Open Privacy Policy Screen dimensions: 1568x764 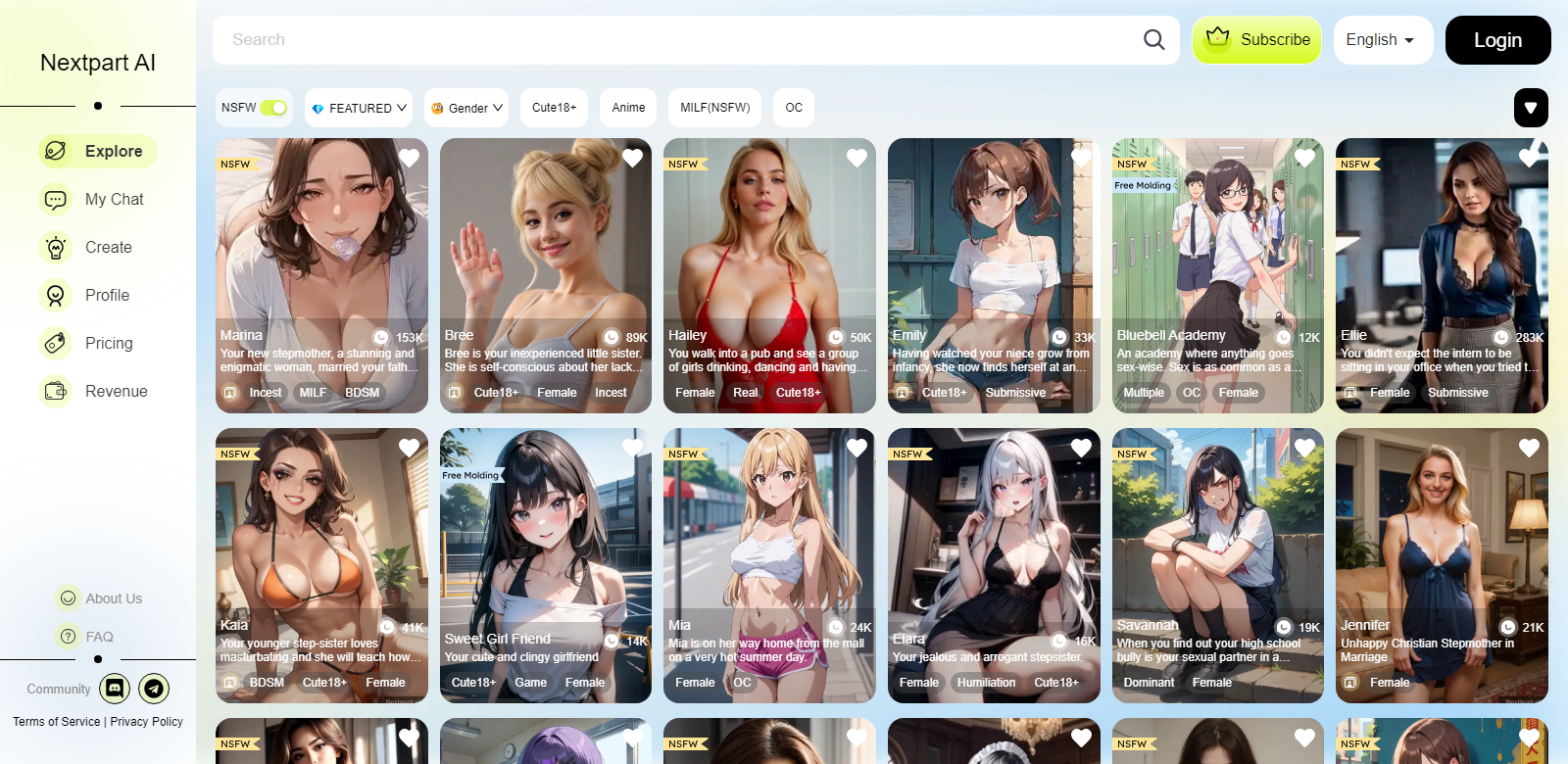point(146,722)
